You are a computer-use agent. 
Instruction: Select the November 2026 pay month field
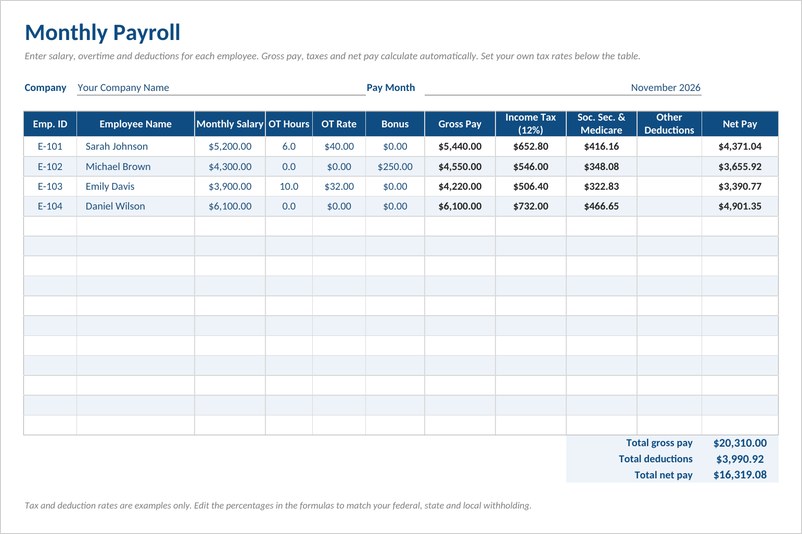pyautogui.click(x=563, y=87)
